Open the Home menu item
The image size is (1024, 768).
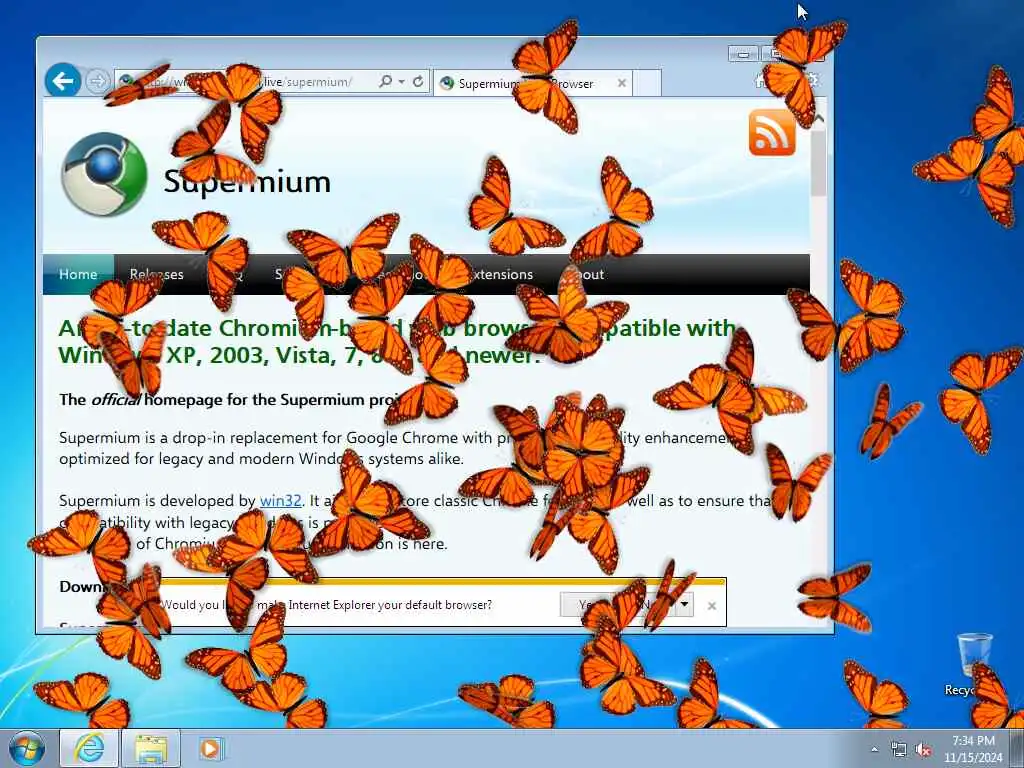[78, 274]
